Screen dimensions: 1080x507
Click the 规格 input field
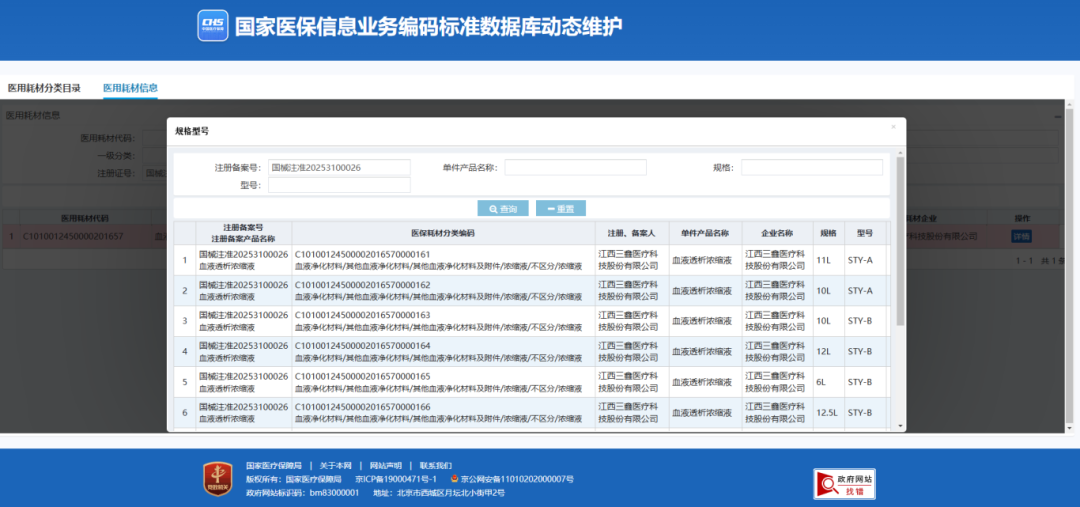pos(812,167)
